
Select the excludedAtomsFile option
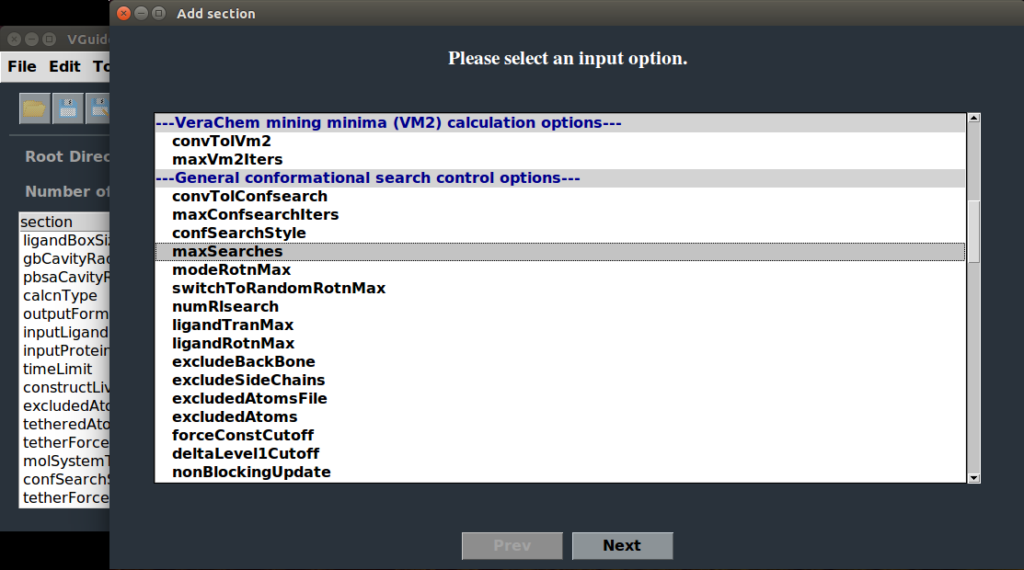pyautogui.click(x=560, y=398)
